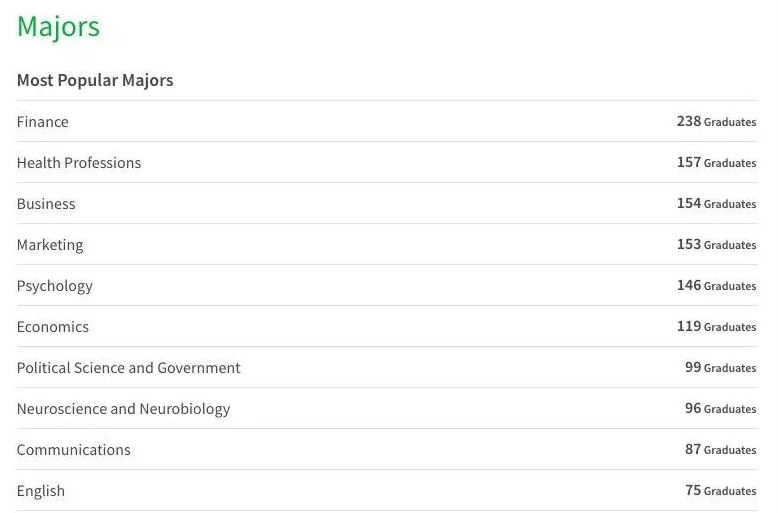Click the Finance major row

[43, 122]
